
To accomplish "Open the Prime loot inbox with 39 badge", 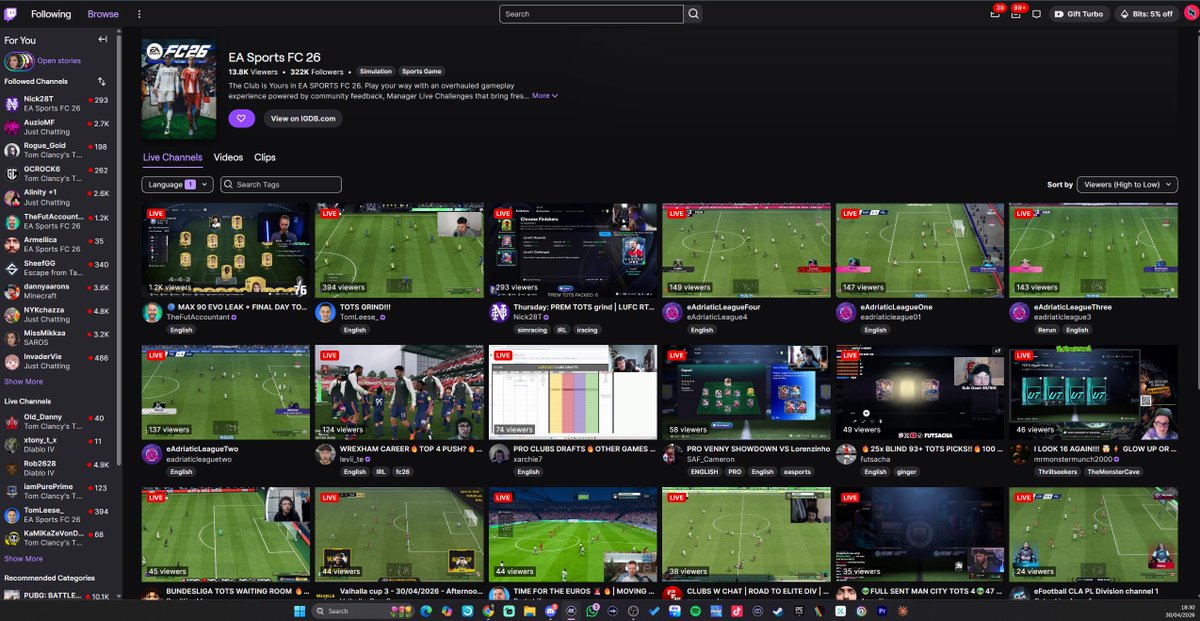I will click(x=995, y=14).
